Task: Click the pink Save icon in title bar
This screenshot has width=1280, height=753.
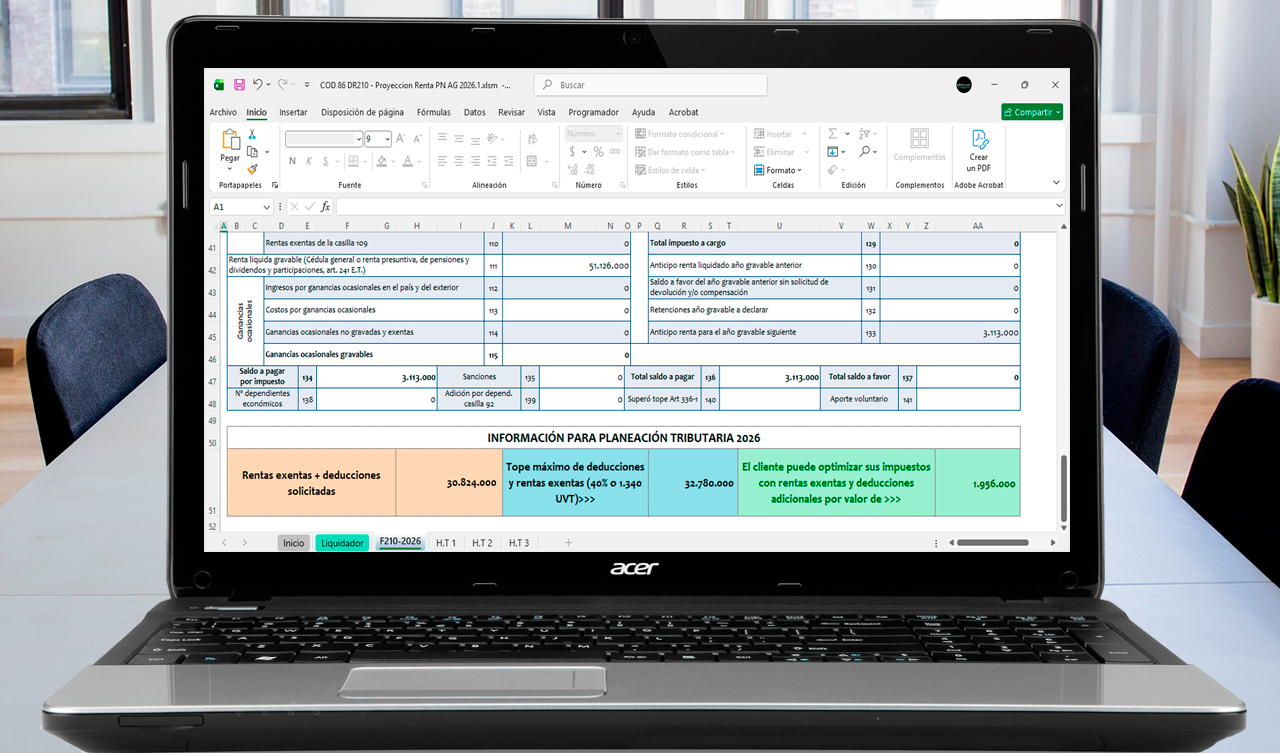Action: pos(239,85)
